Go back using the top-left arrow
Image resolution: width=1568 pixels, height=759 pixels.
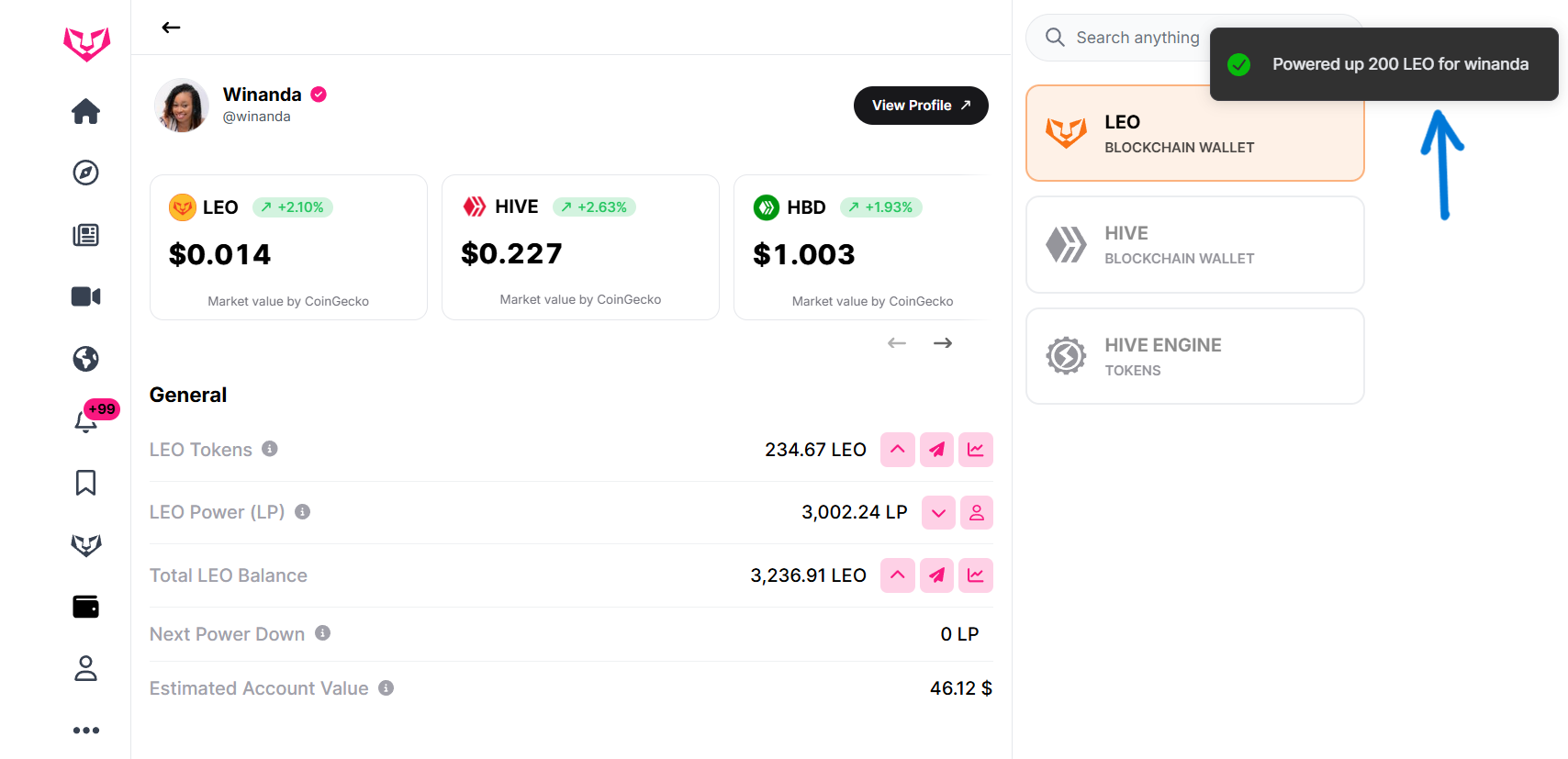tap(171, 28)
